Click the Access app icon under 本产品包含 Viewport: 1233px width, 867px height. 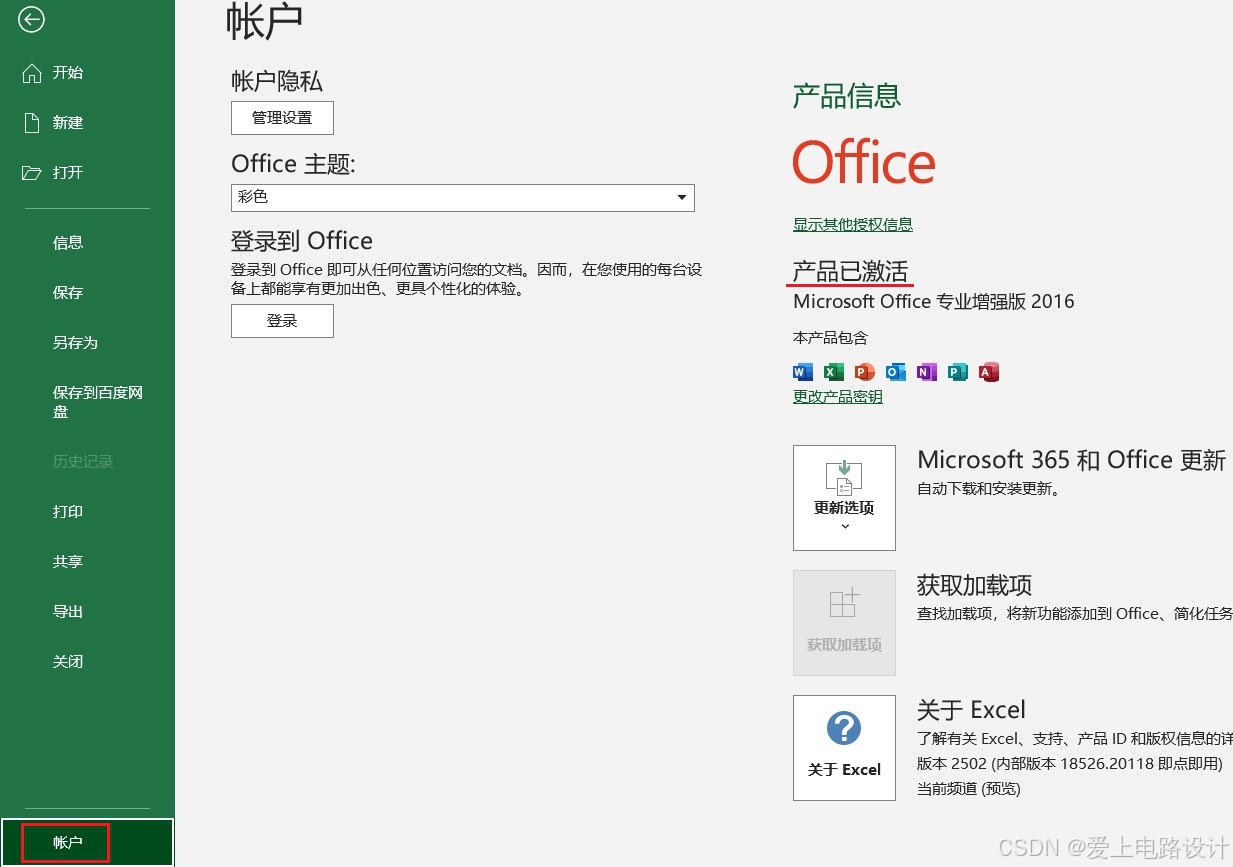pos(989,372)
